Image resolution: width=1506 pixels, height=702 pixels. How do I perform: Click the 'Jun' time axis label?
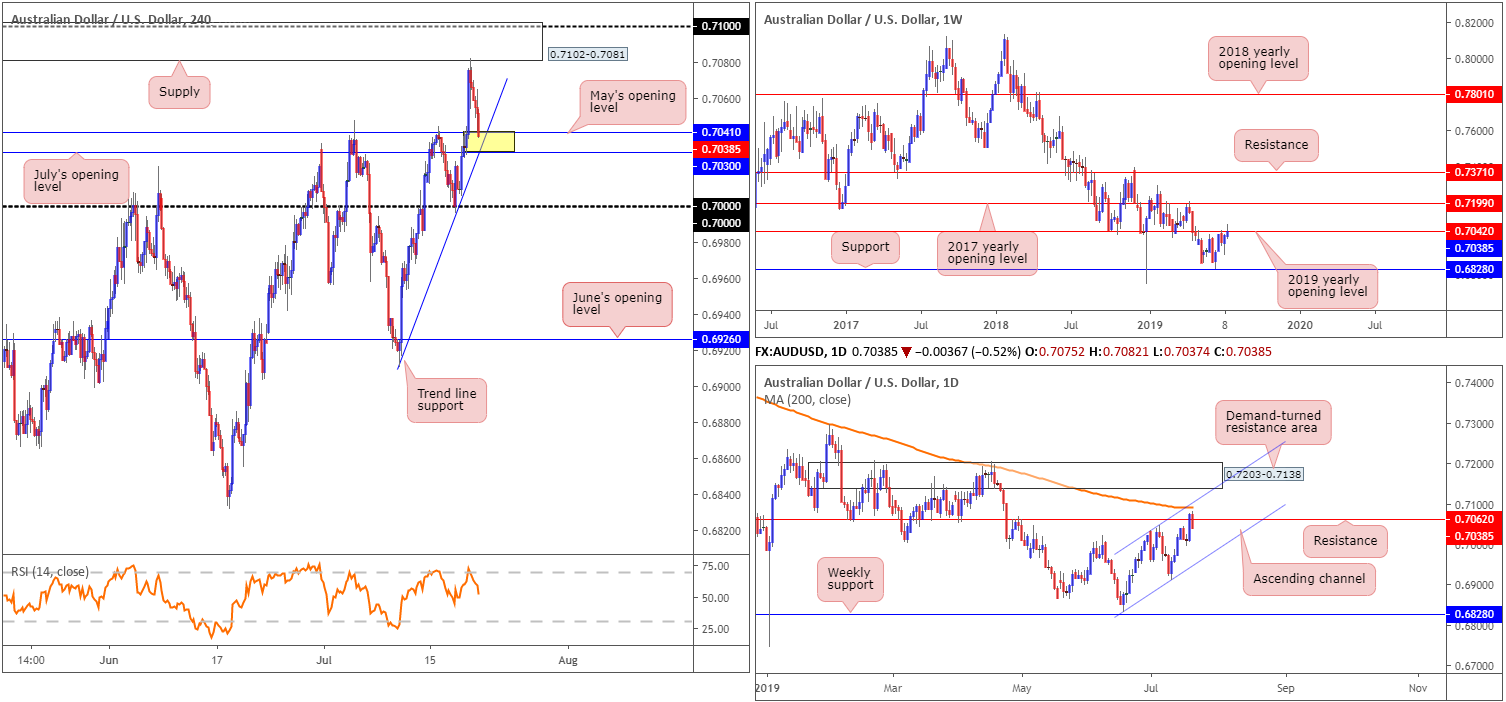coord(110,661)
